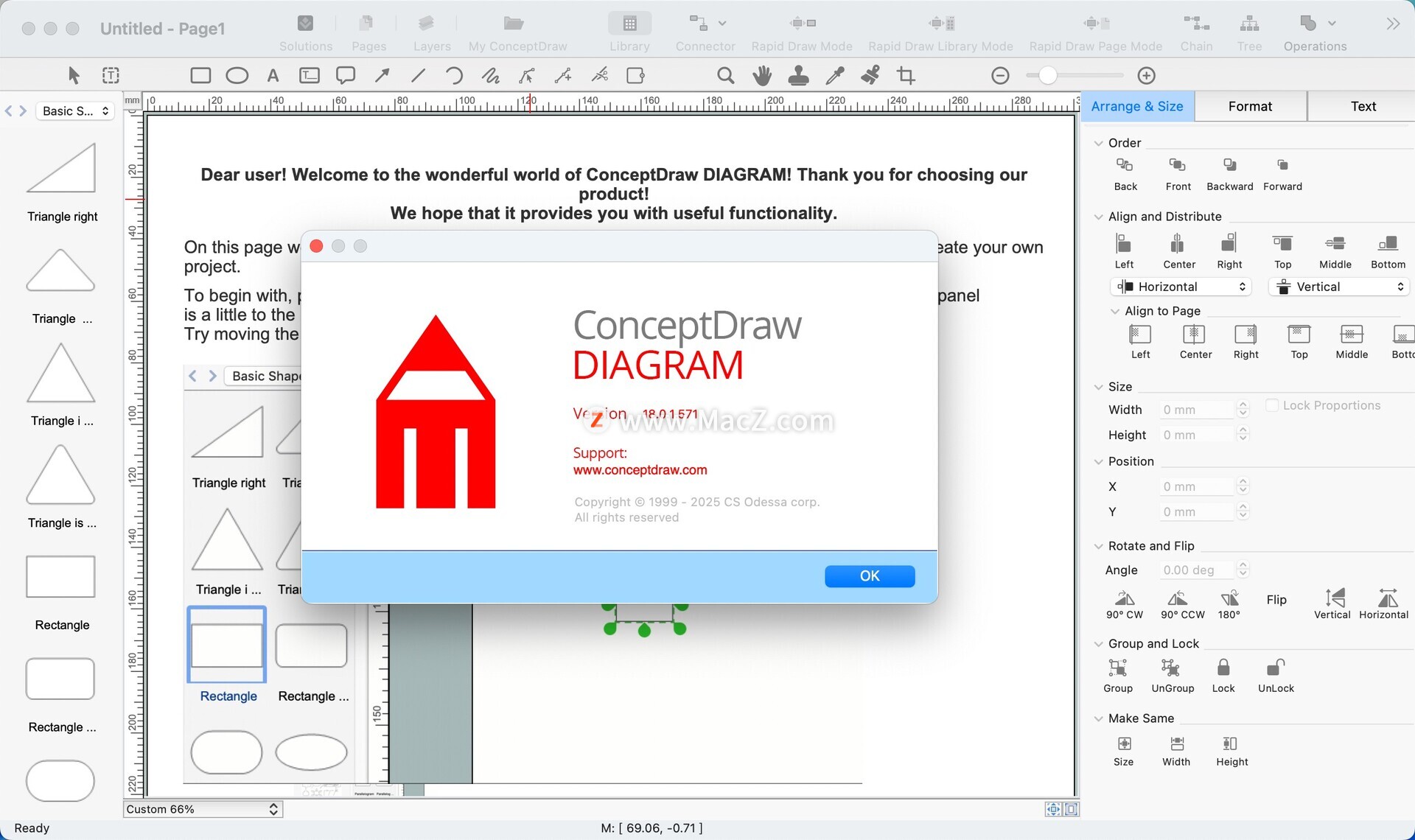Click Make Same Width icon
Viewport: 1415px width, 840px height.
[x=1177, y=743]
